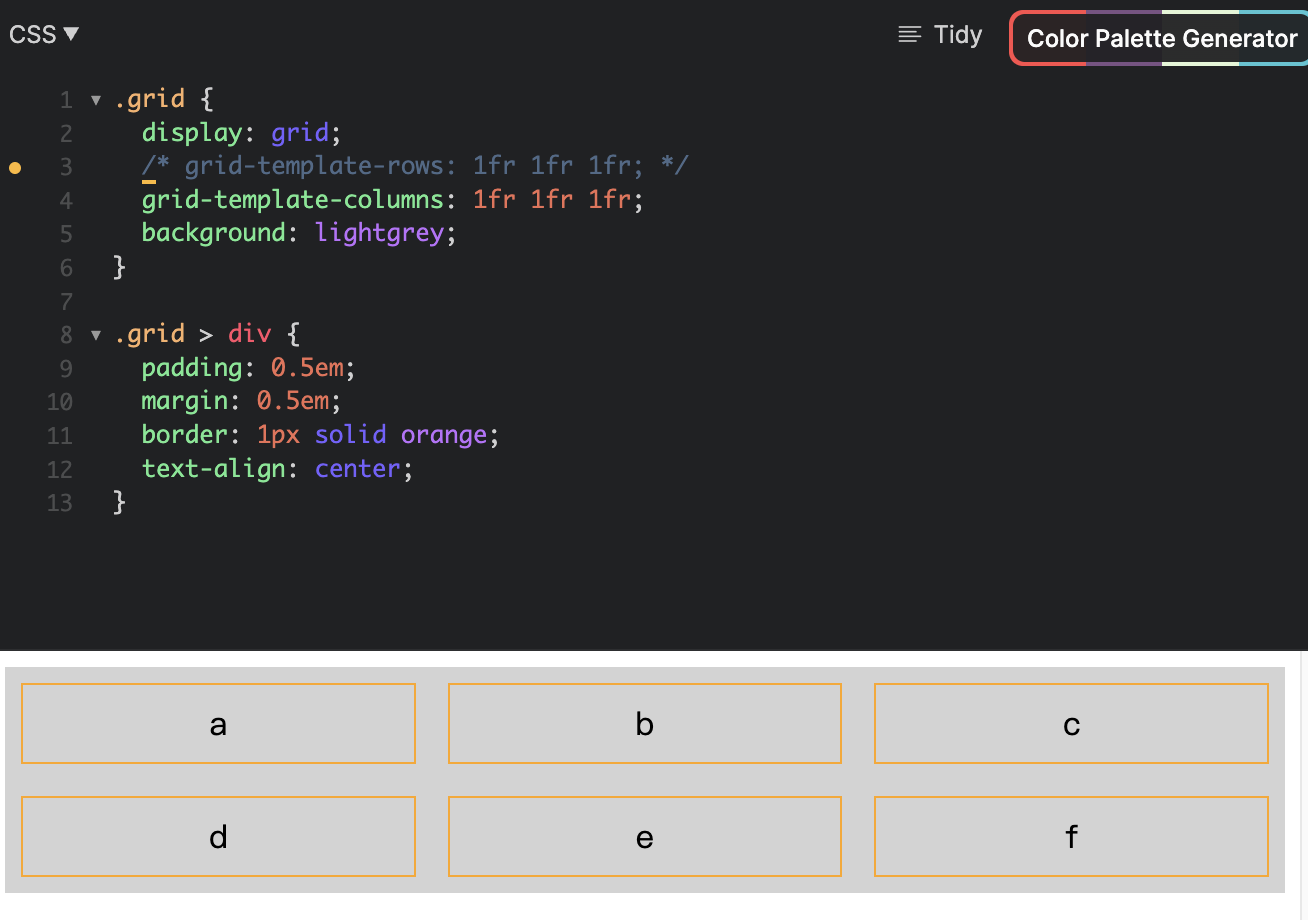
Task: Click the 'orange' border color value
Action: pyautogui.click(x=443, y=435)
